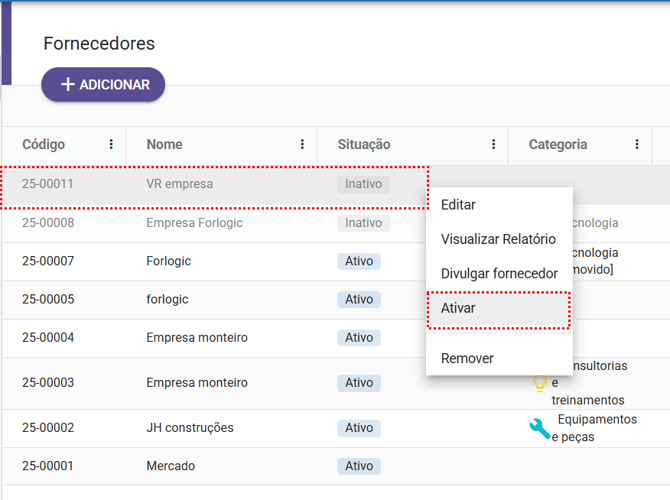Open the Situação column three-dot menu
Image resolution: width=670 pixels, height=500 pixels.
[x=493, y=145]
